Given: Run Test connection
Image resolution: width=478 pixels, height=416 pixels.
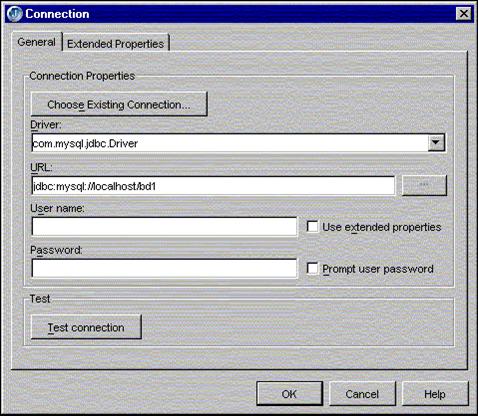Looking at the screenshot, I should tap(86, 327).
